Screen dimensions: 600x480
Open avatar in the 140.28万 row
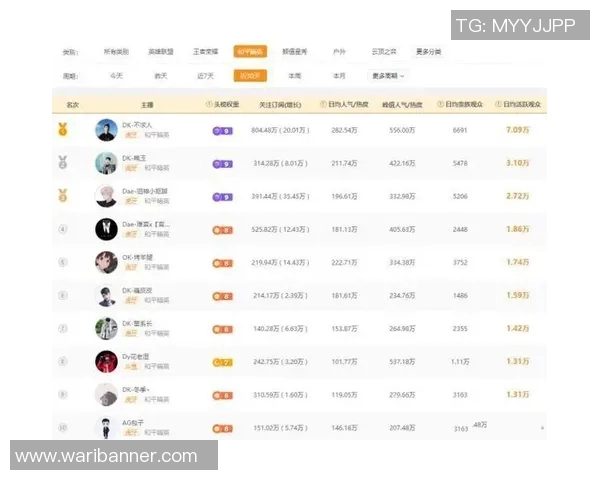tap(106, 328)
